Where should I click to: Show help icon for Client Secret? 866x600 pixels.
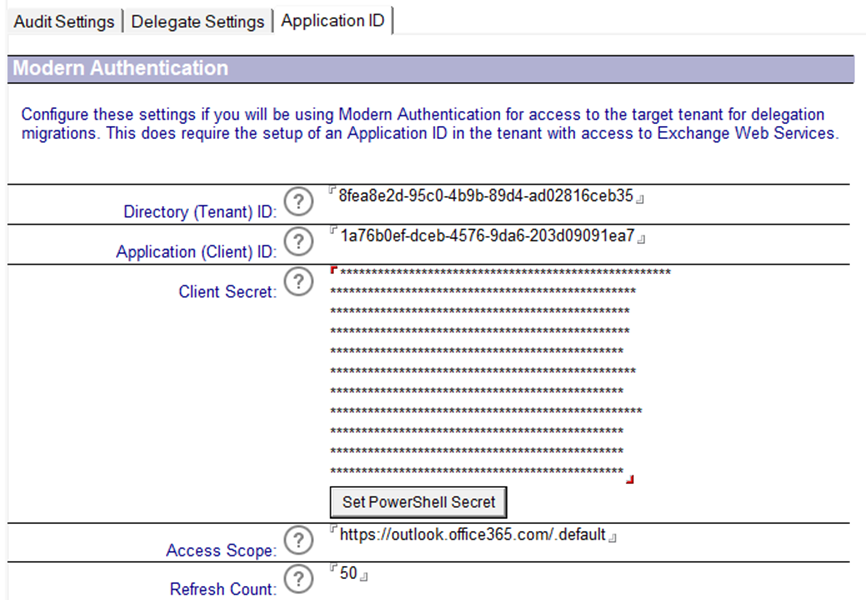295,283
